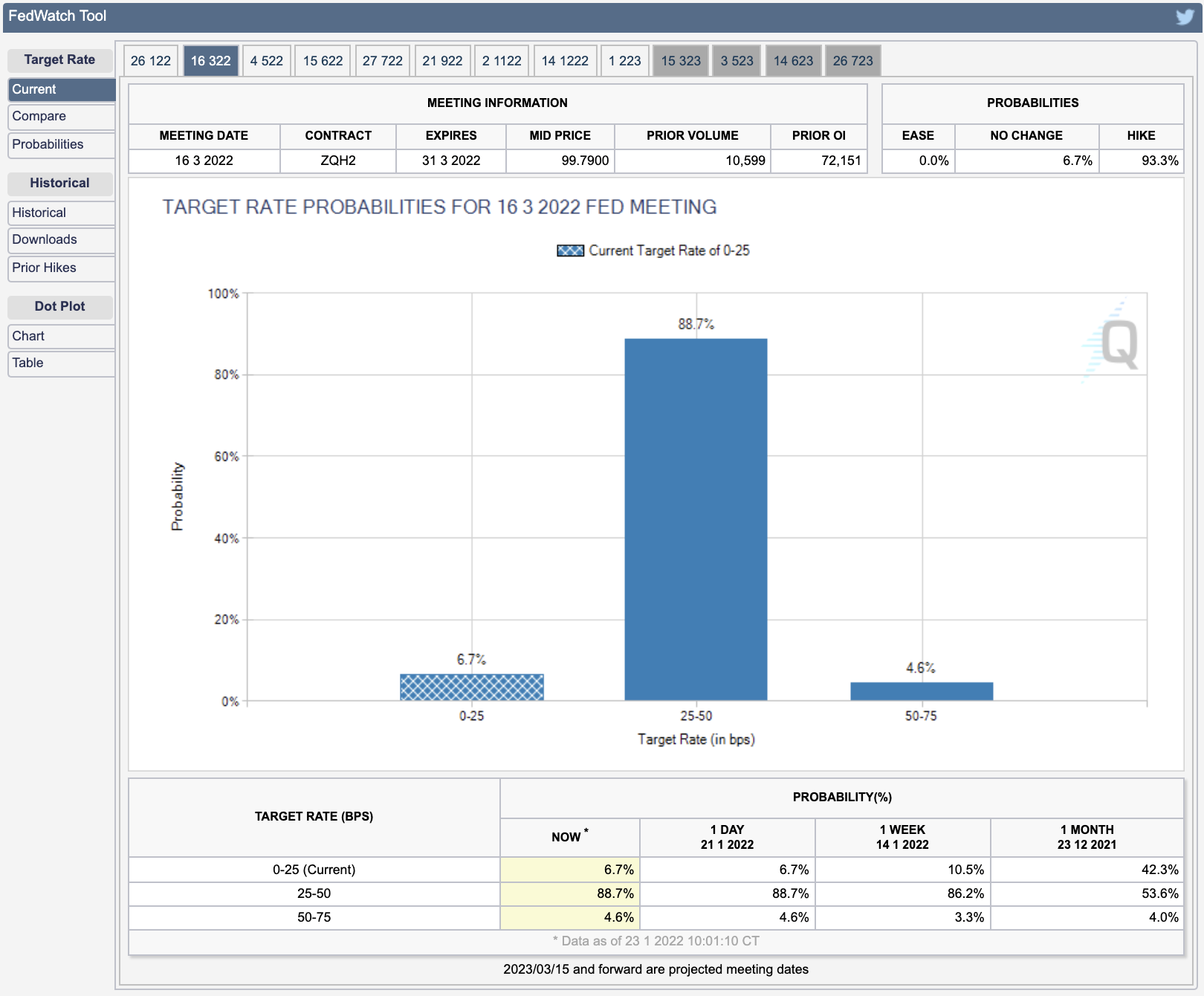Click the Dot Plot section header
Viewport: 1204px width, 996px height.
60,307
